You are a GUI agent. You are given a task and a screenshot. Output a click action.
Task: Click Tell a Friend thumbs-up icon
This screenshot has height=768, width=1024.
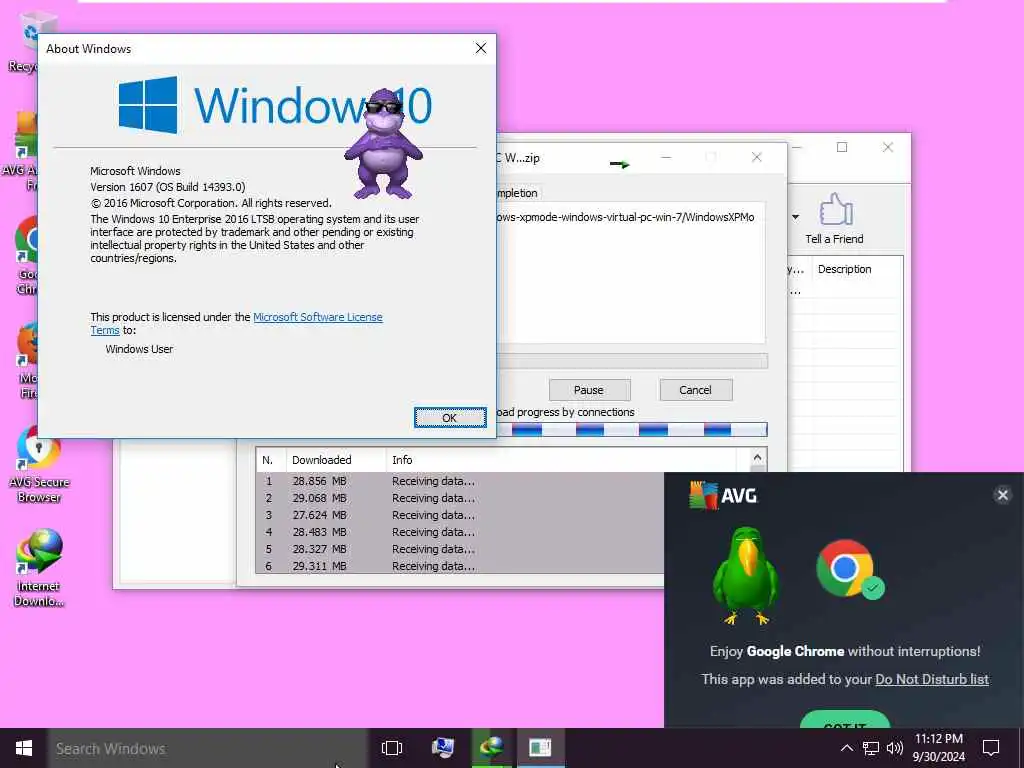[x=835, y=210]
